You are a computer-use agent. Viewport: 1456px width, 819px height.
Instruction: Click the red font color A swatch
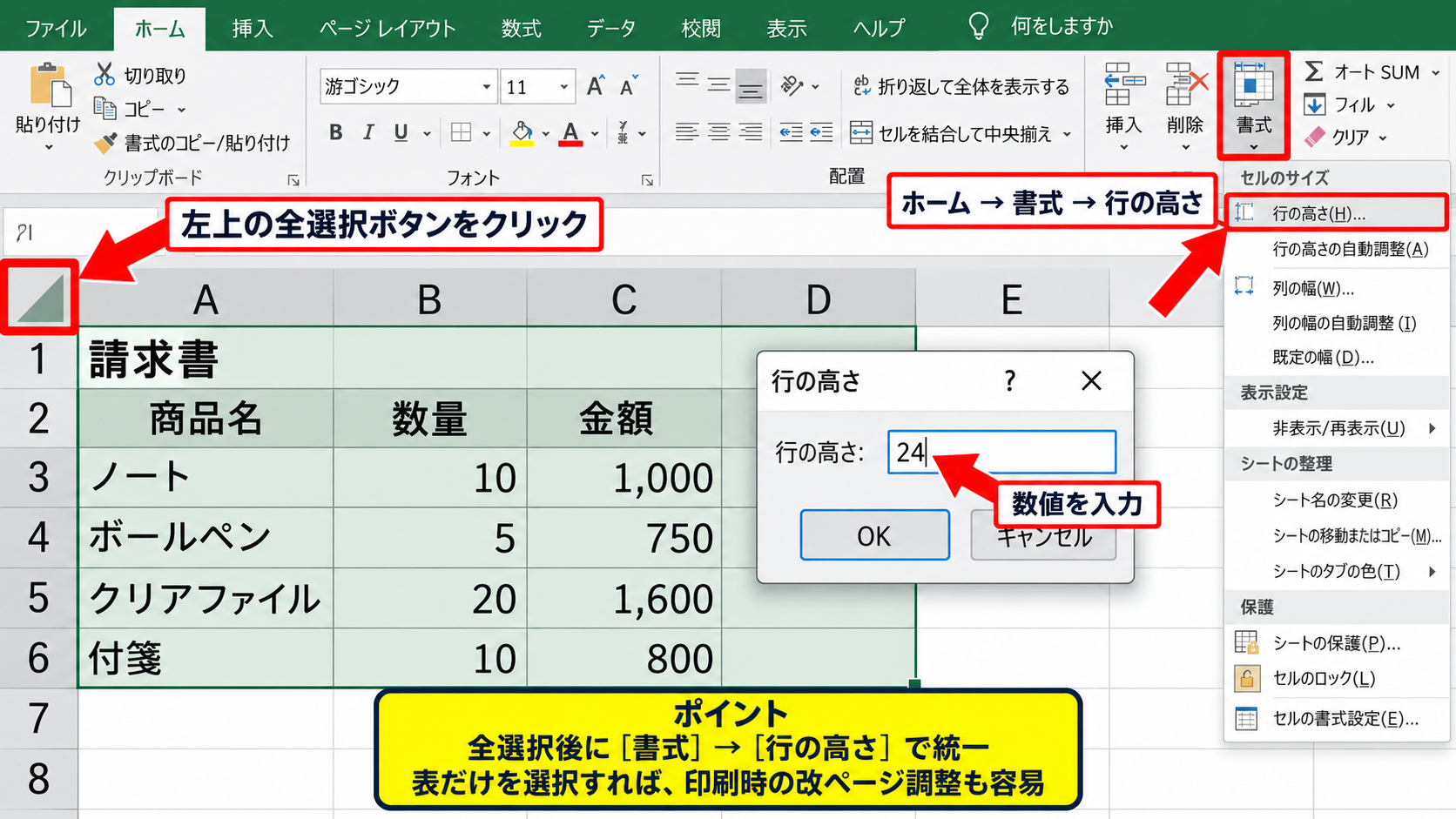coord(570,134)
